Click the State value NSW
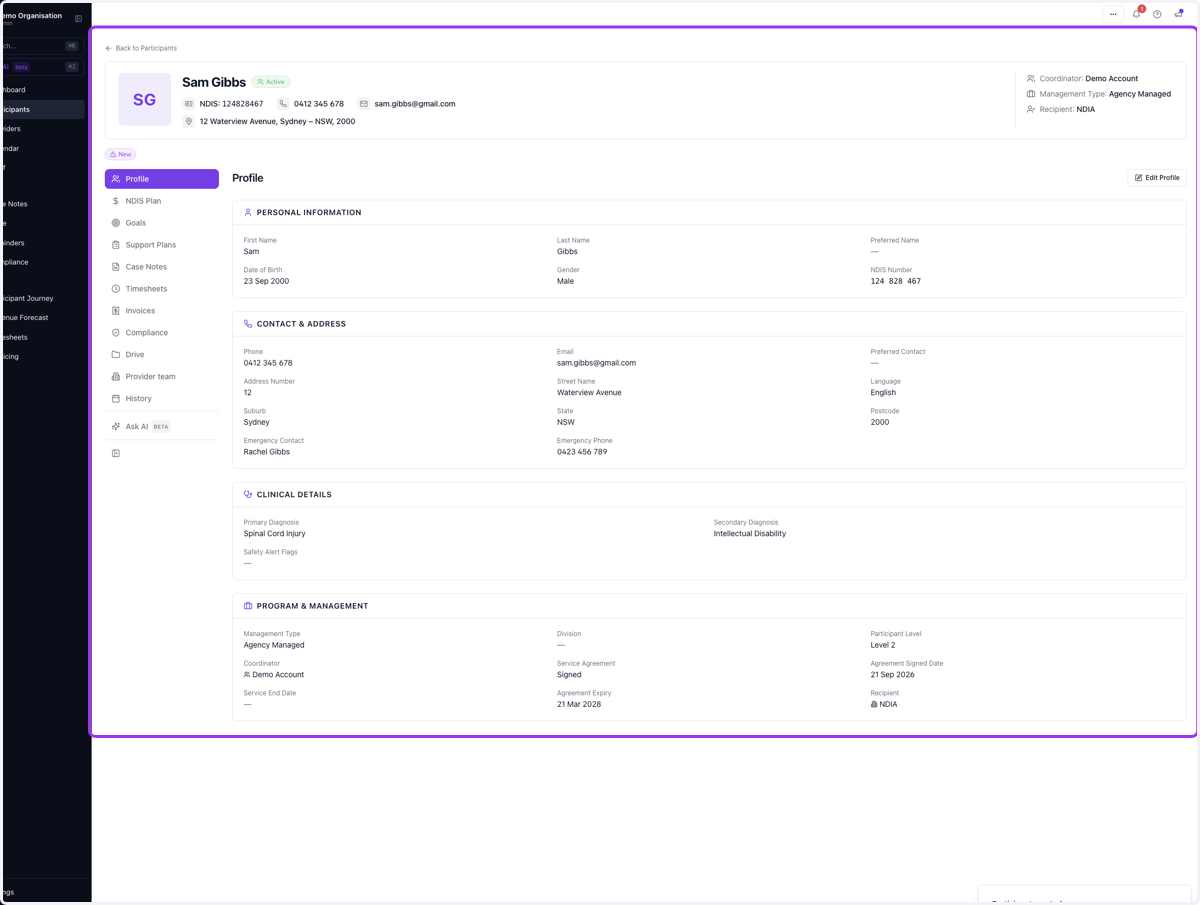This screenshot has width=1200, height=905. pos(566,422)
